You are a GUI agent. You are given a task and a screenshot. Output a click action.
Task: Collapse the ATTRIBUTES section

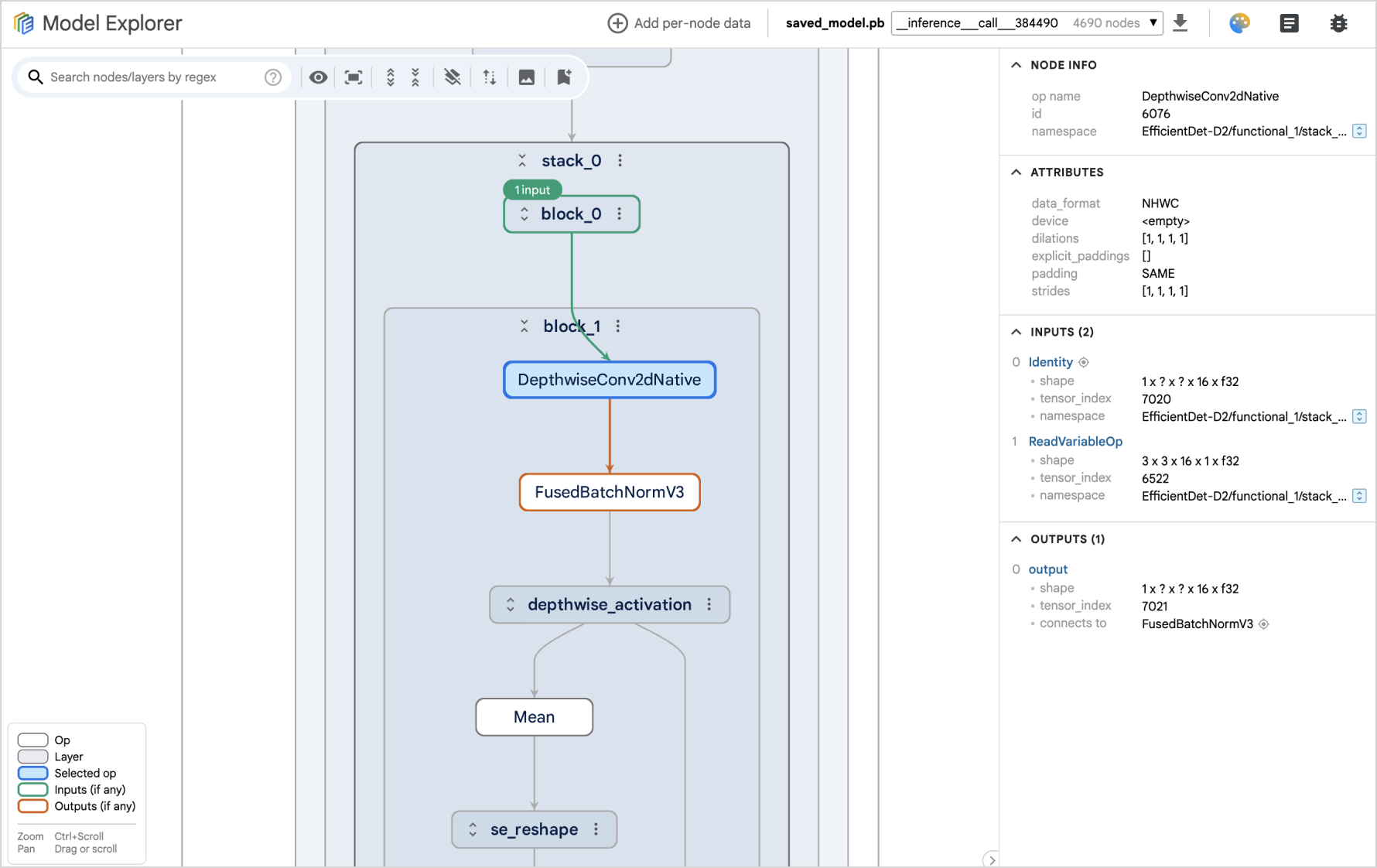click(1016, 172)
